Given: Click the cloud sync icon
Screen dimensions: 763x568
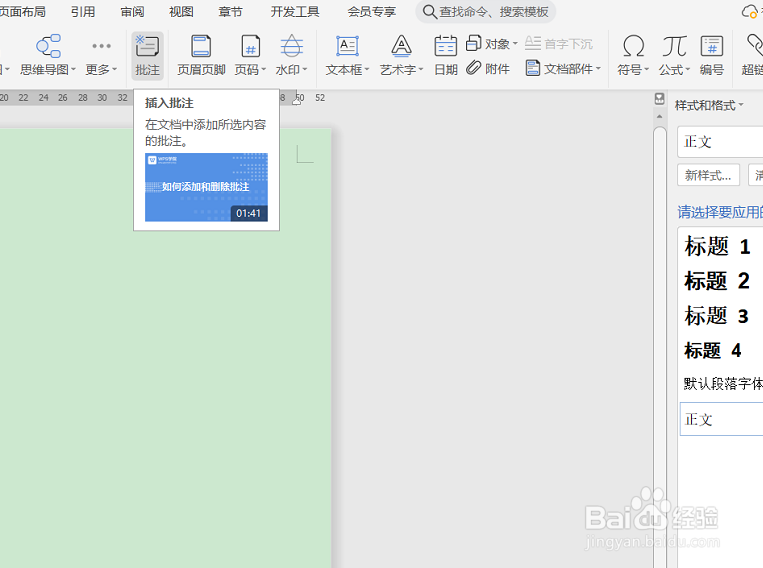Looking at the screenshot, I should 749,12.
